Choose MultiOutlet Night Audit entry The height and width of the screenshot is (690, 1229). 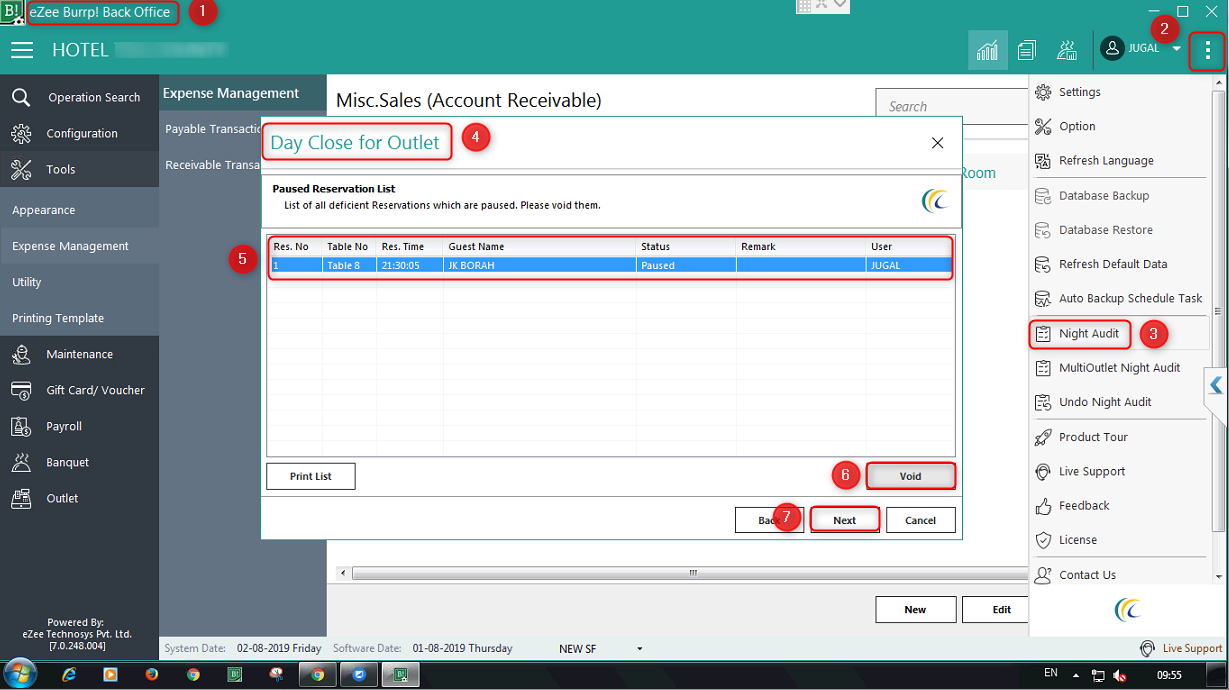point(1120,367)
